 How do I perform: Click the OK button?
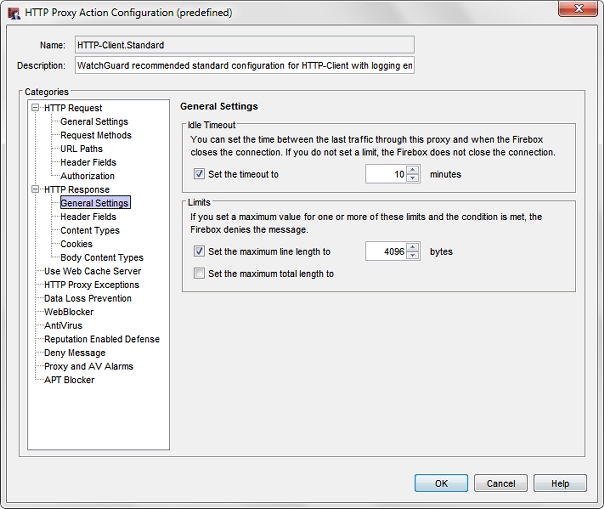(x=441, y=483)
